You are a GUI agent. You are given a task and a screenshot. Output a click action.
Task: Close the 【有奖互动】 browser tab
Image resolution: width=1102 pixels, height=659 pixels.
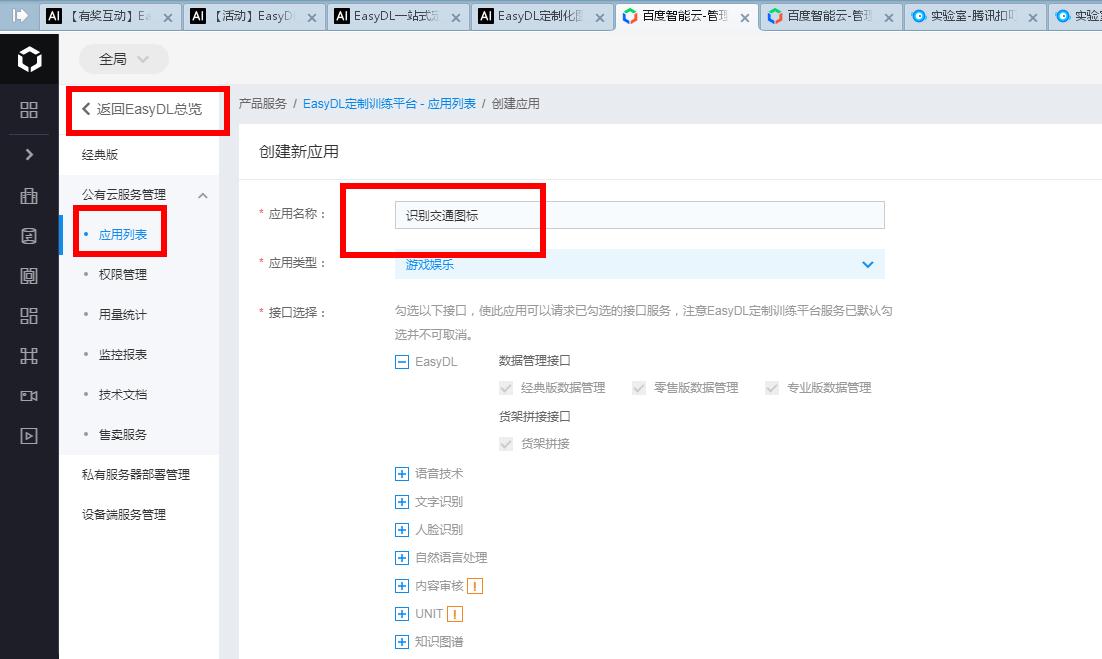pyautogui.click(x=168, y=18)
